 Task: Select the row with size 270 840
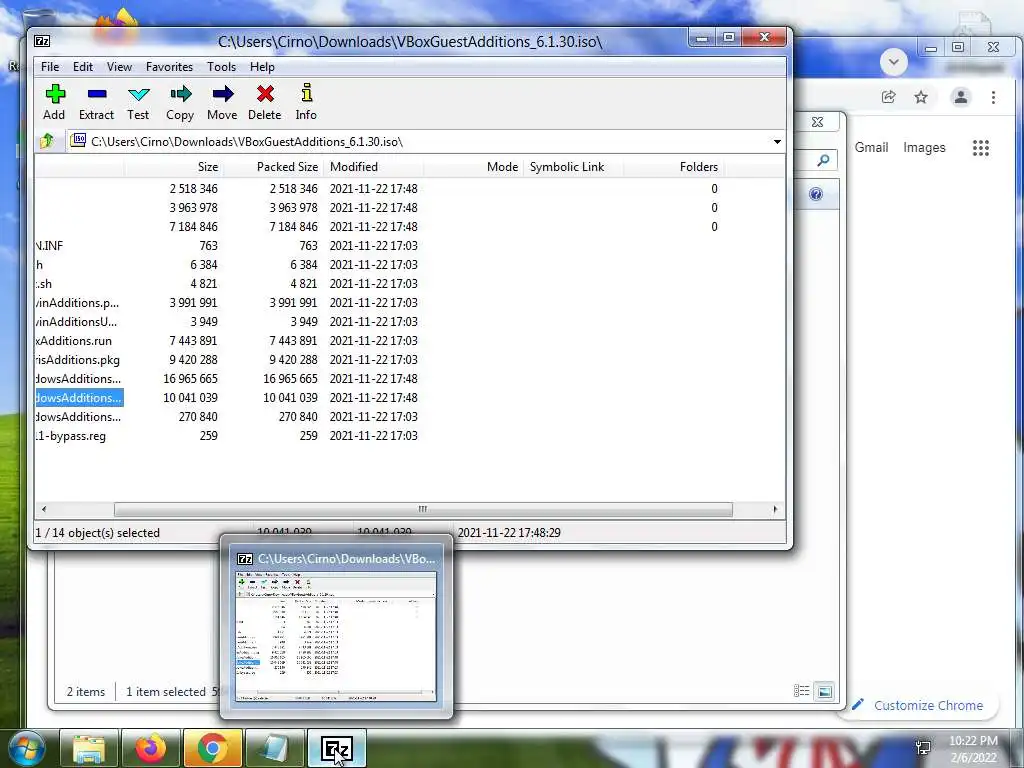coord(409,417)
